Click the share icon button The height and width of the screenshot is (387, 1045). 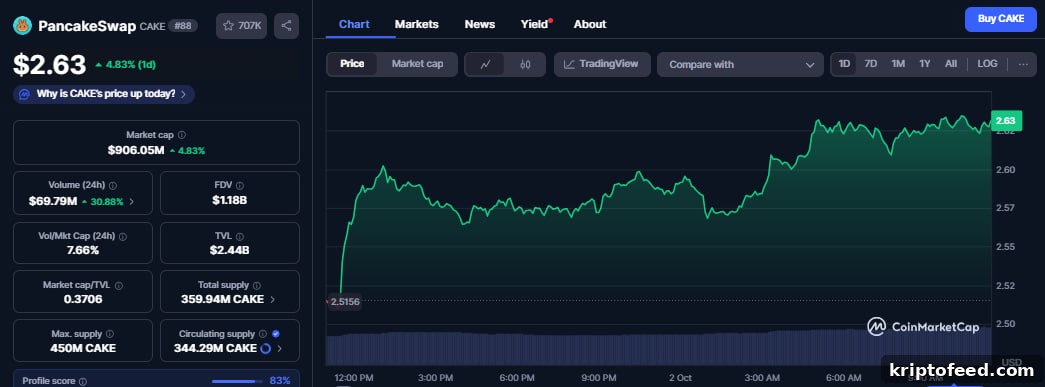[x=287, y=25]
